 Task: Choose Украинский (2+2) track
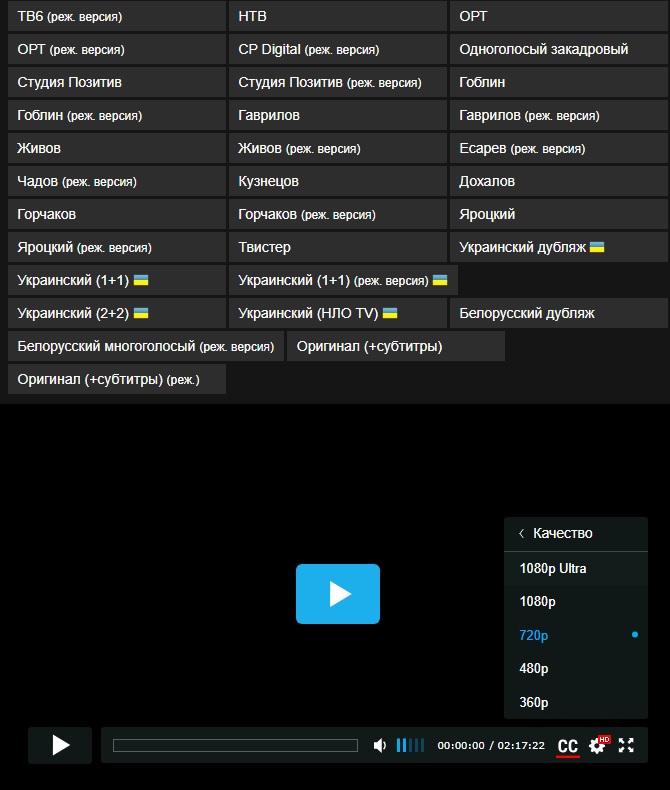(117, 313)
